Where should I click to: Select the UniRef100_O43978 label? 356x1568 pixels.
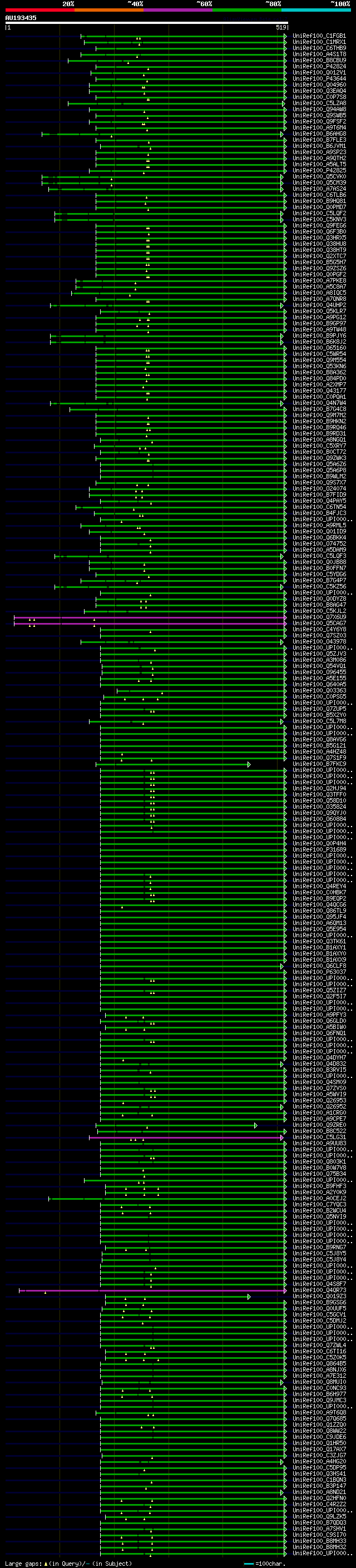pos(319,641)
